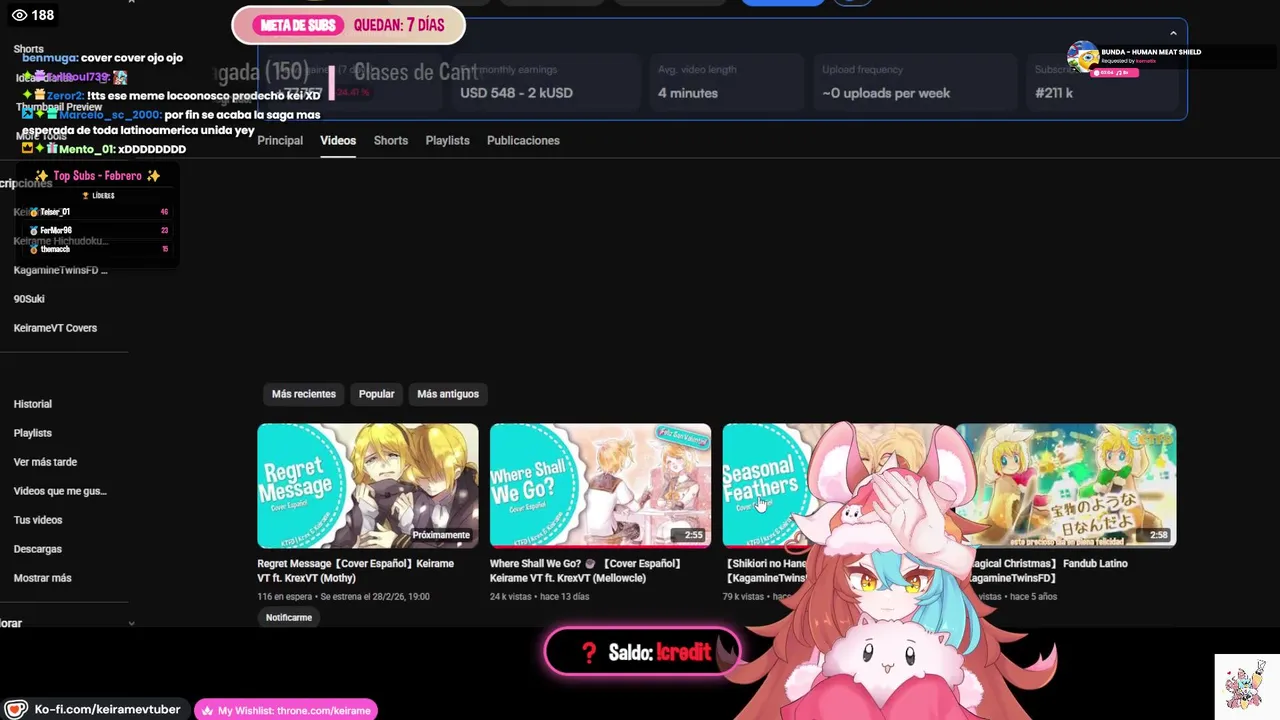Open Tus videos in sidebar
The image size is (1280, 720).
tap(38, 520)
